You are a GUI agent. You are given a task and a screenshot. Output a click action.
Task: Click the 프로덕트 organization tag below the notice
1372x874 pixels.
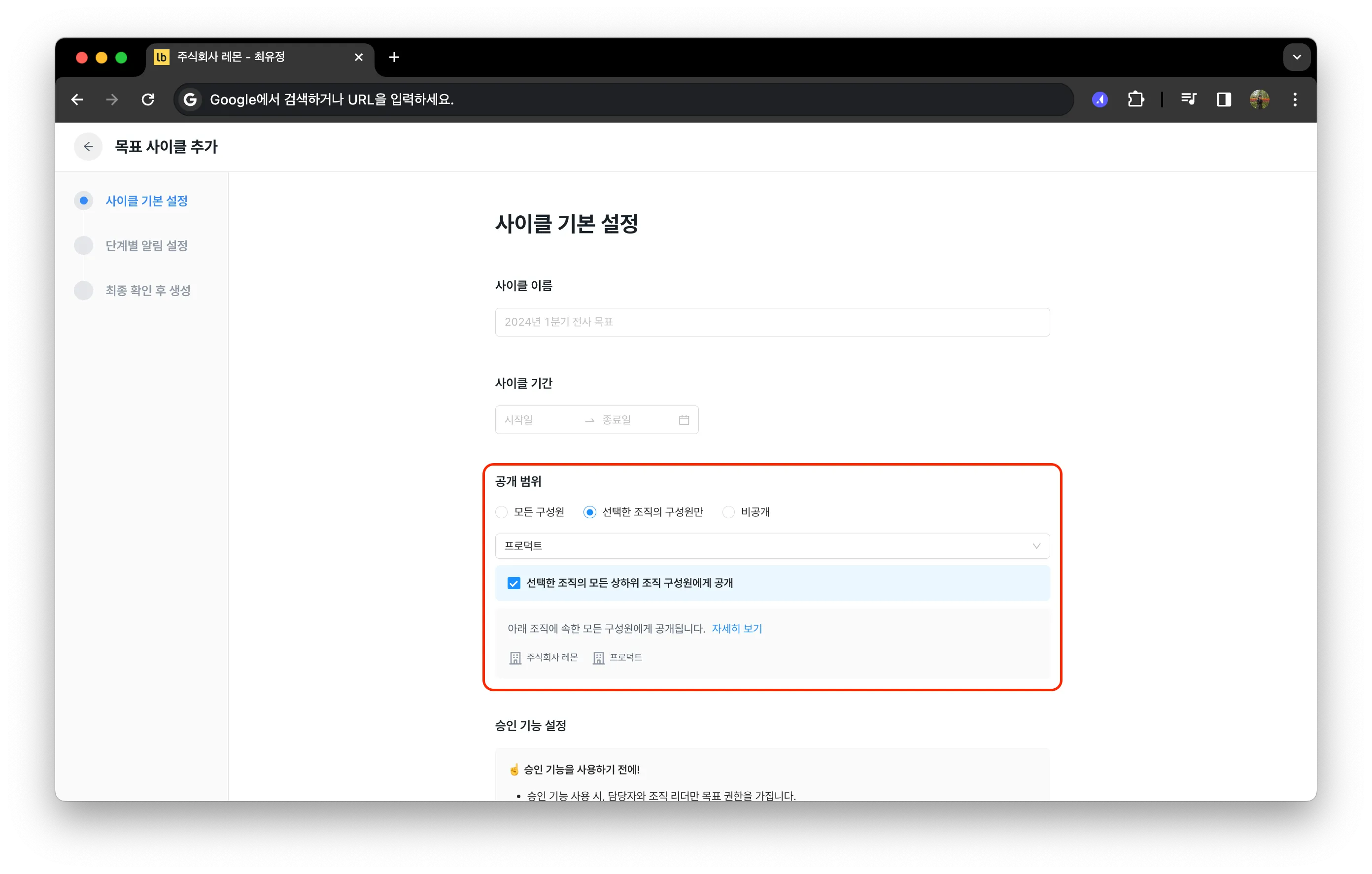pos(625,658)
